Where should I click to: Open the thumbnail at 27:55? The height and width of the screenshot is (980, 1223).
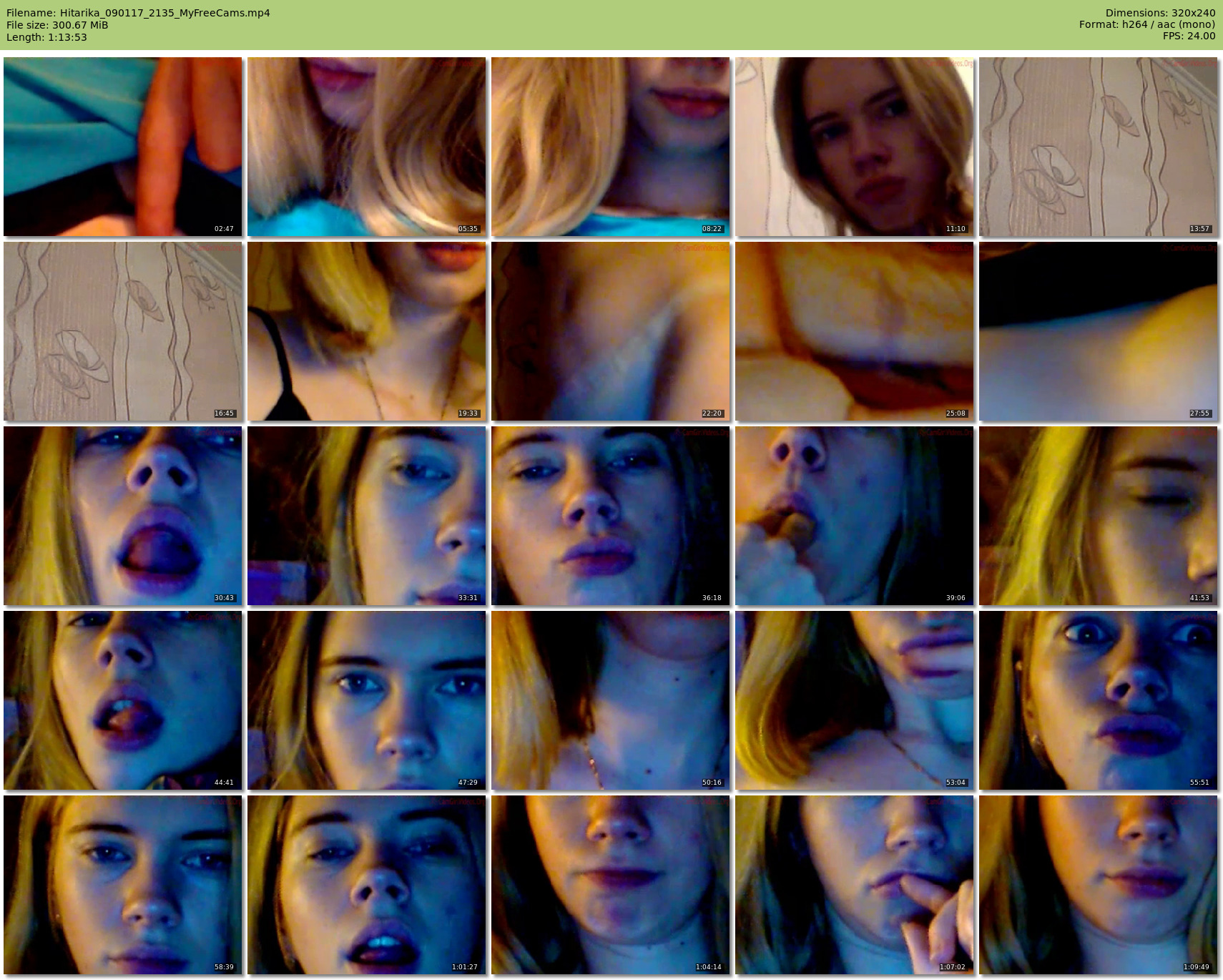tap(1098, 331)
